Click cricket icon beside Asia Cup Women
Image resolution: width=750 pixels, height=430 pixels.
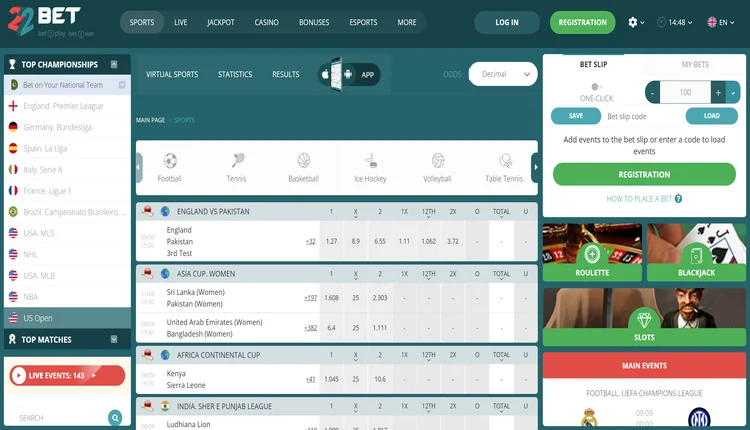pyautogui.click(x=148, y=273)
